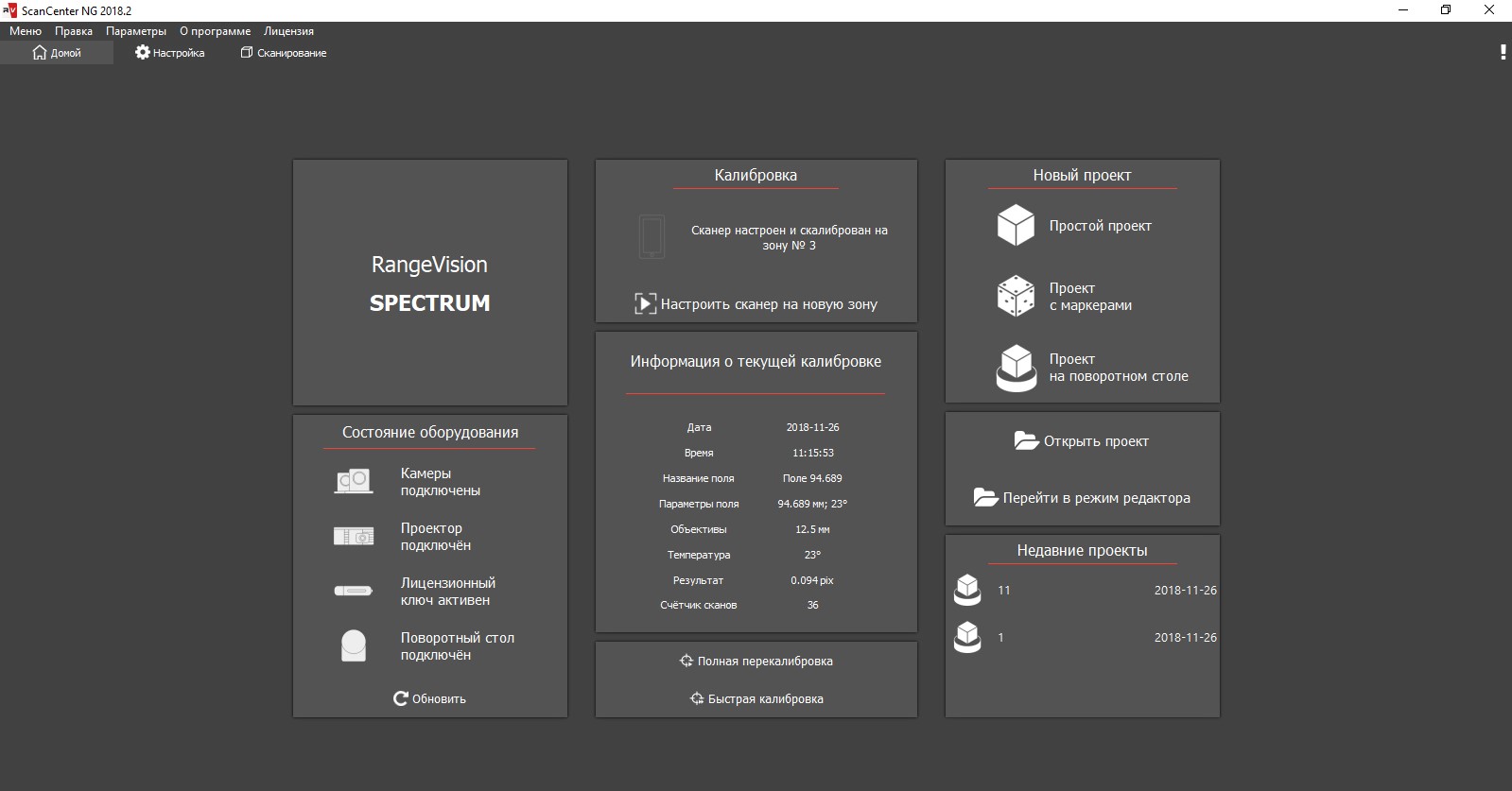Click the cameras status icon
This screenshot has width=1512, height=791.
(354, 481)
